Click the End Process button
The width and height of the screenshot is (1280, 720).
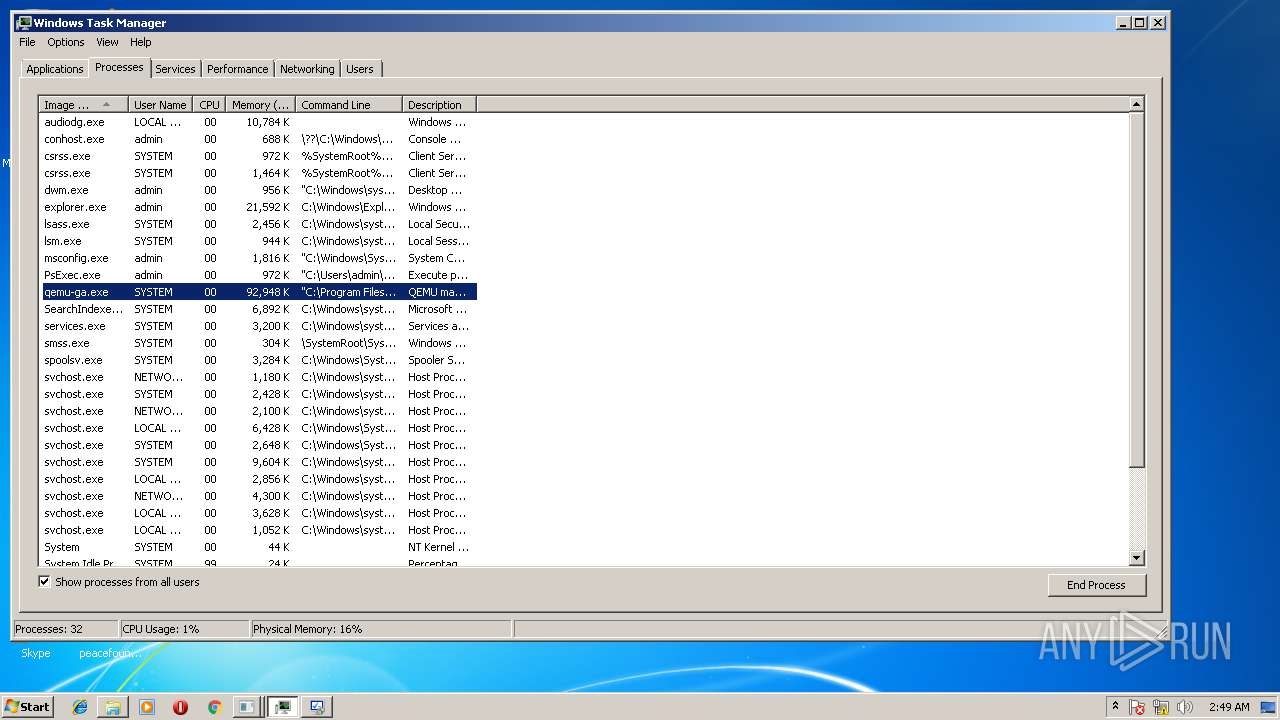(1096, 585)
